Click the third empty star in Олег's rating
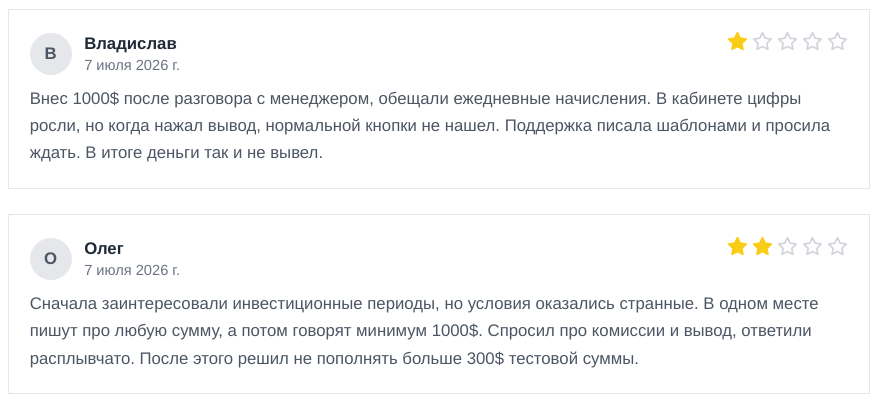This screenshot has width=881, height=408. 787,247
